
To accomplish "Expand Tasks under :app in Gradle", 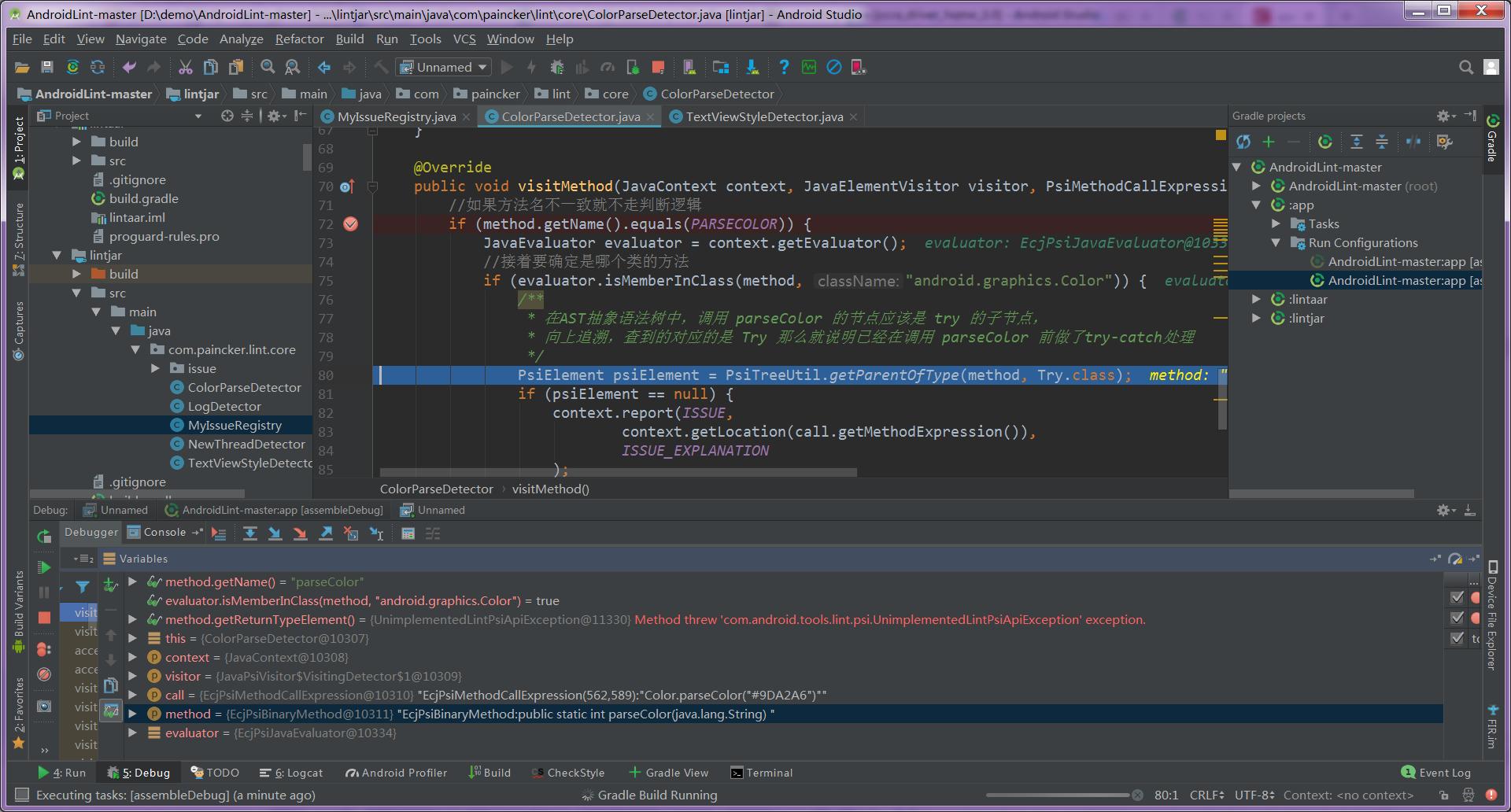I will click(x=1276, y=224).
